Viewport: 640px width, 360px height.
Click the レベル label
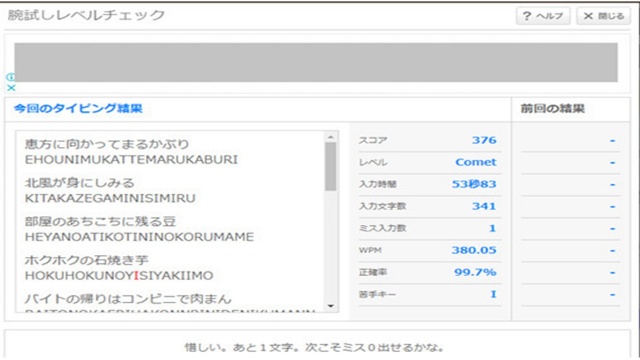[x=373, y=162]
